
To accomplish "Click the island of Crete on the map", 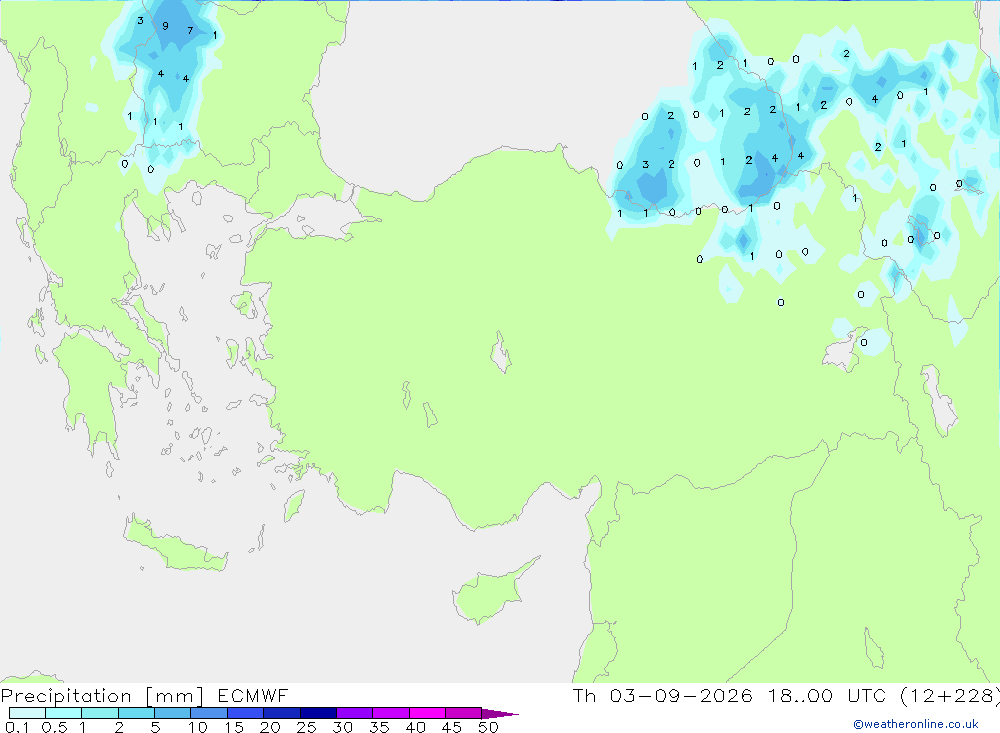I will pyautogui.click(x=177, y=544).
